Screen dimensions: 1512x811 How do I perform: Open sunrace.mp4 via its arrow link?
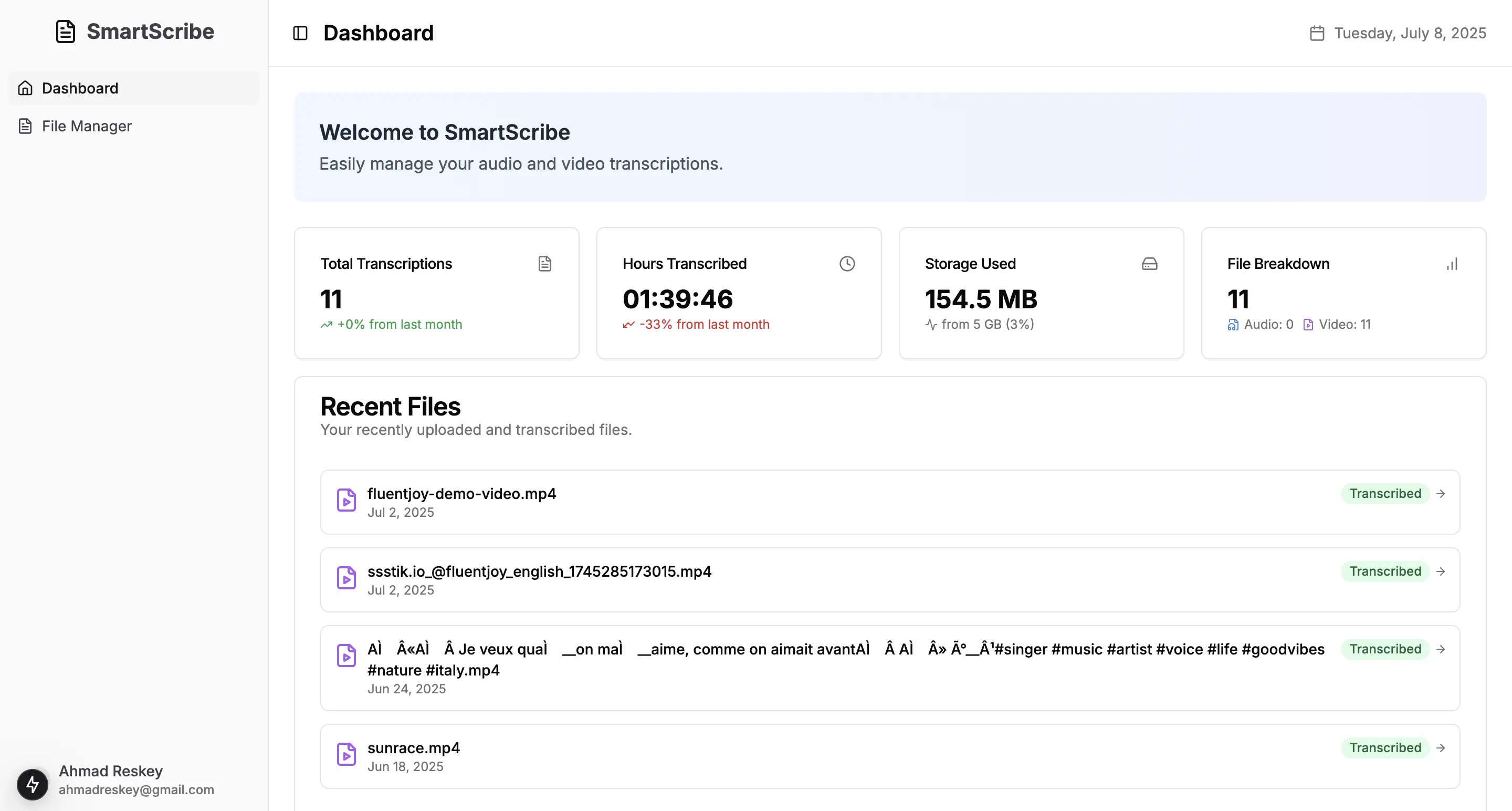(1441, 747)
